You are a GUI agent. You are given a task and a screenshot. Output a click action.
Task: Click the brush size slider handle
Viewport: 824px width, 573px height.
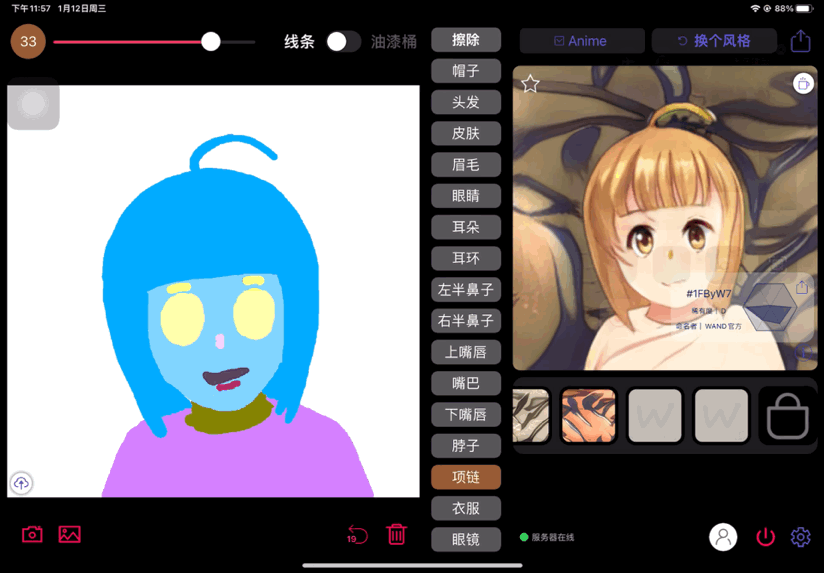[x=211, y=42]
